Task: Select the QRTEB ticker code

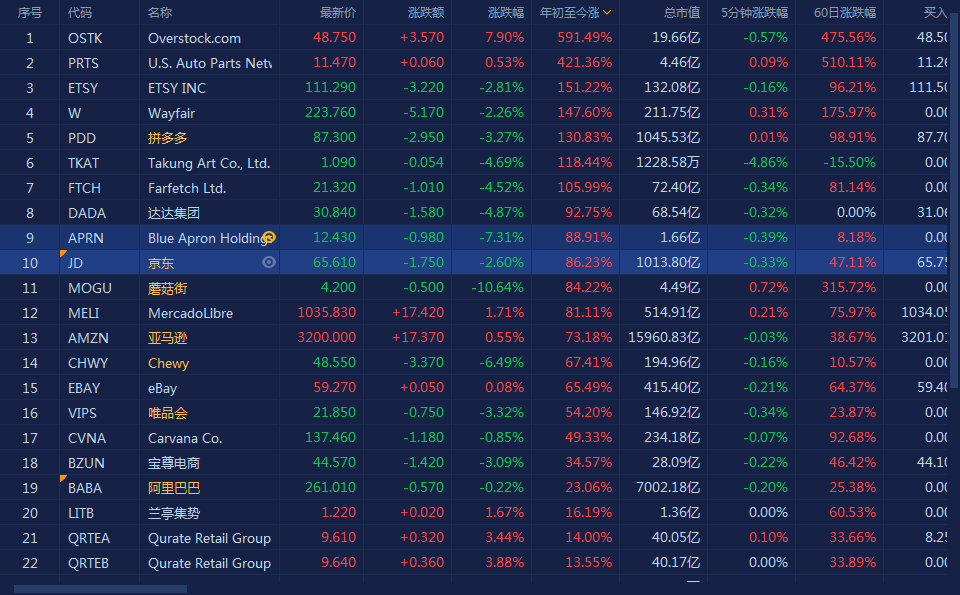Action: [x=88, y=563]
